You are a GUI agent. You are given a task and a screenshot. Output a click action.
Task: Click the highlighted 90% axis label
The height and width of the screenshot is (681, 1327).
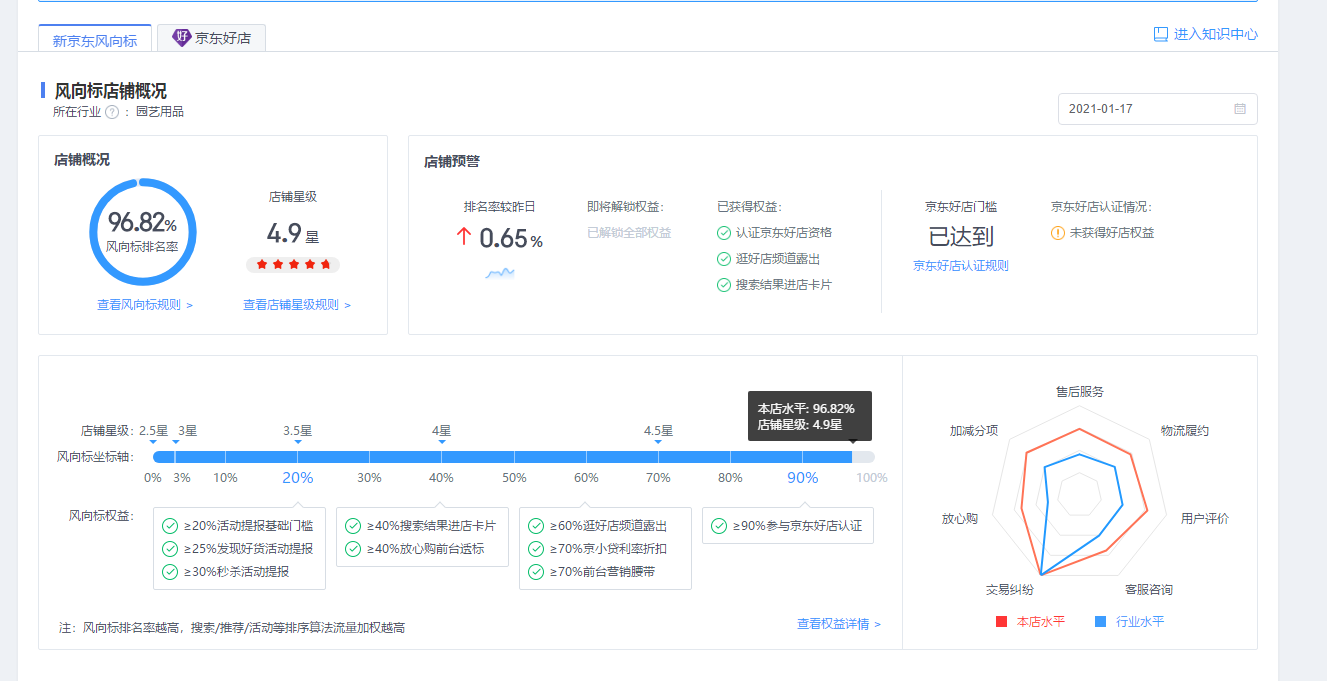(x=803, y=478)
